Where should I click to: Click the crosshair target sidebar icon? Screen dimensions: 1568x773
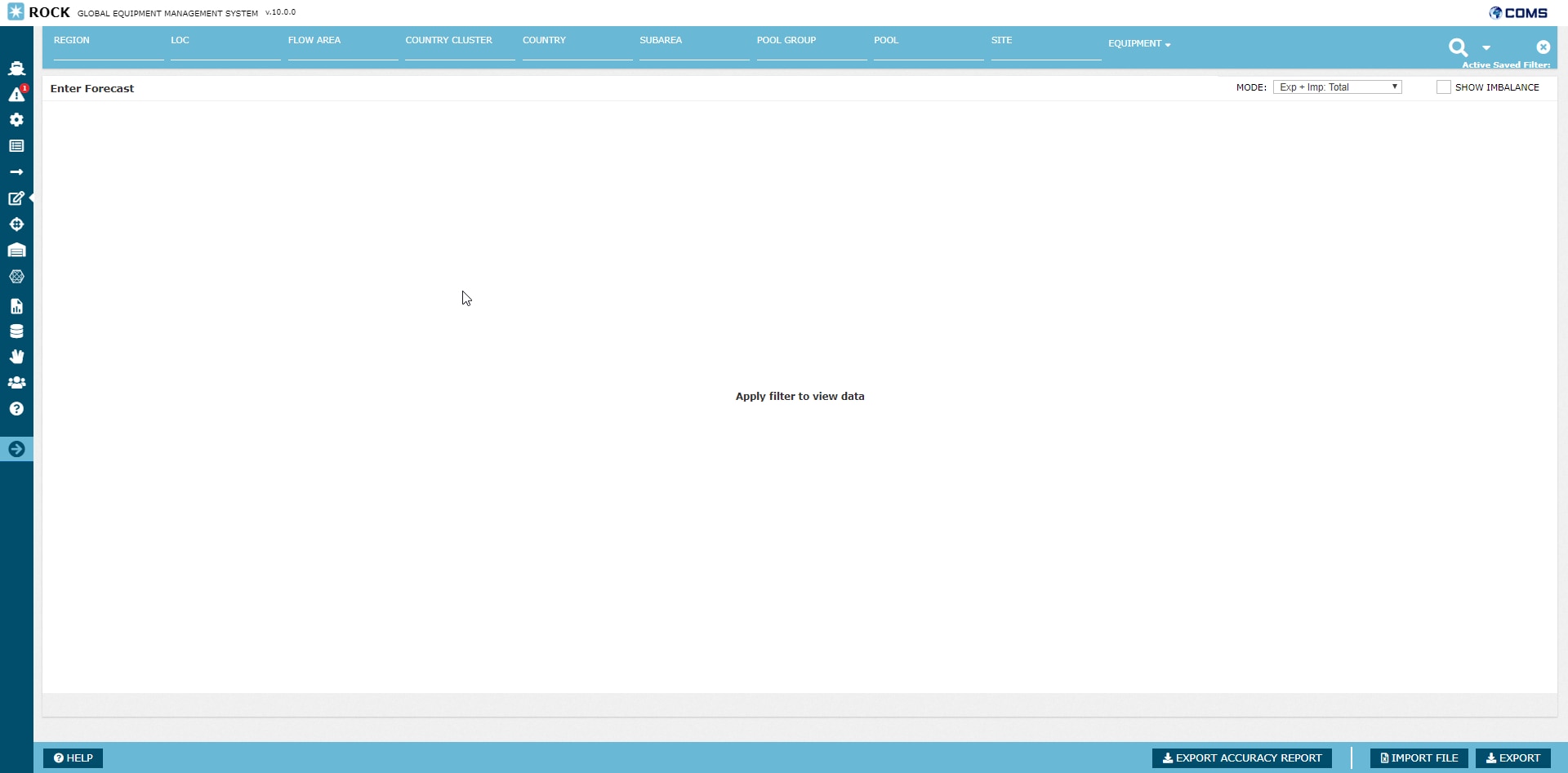pyautogui.click(x=16, y=224)
